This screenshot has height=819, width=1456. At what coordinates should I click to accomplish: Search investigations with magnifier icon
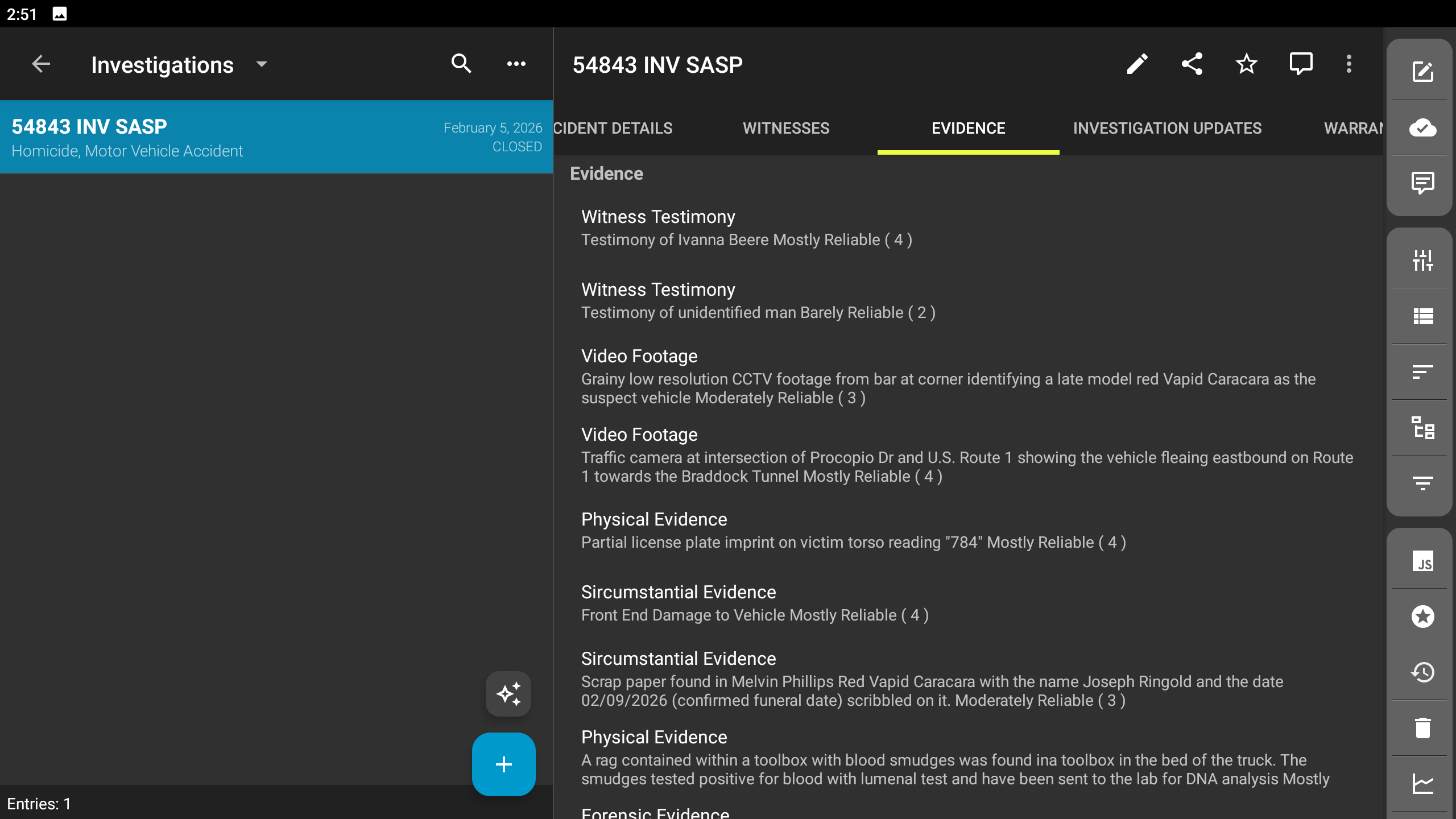pyautogui.click(x=461, y=64)
